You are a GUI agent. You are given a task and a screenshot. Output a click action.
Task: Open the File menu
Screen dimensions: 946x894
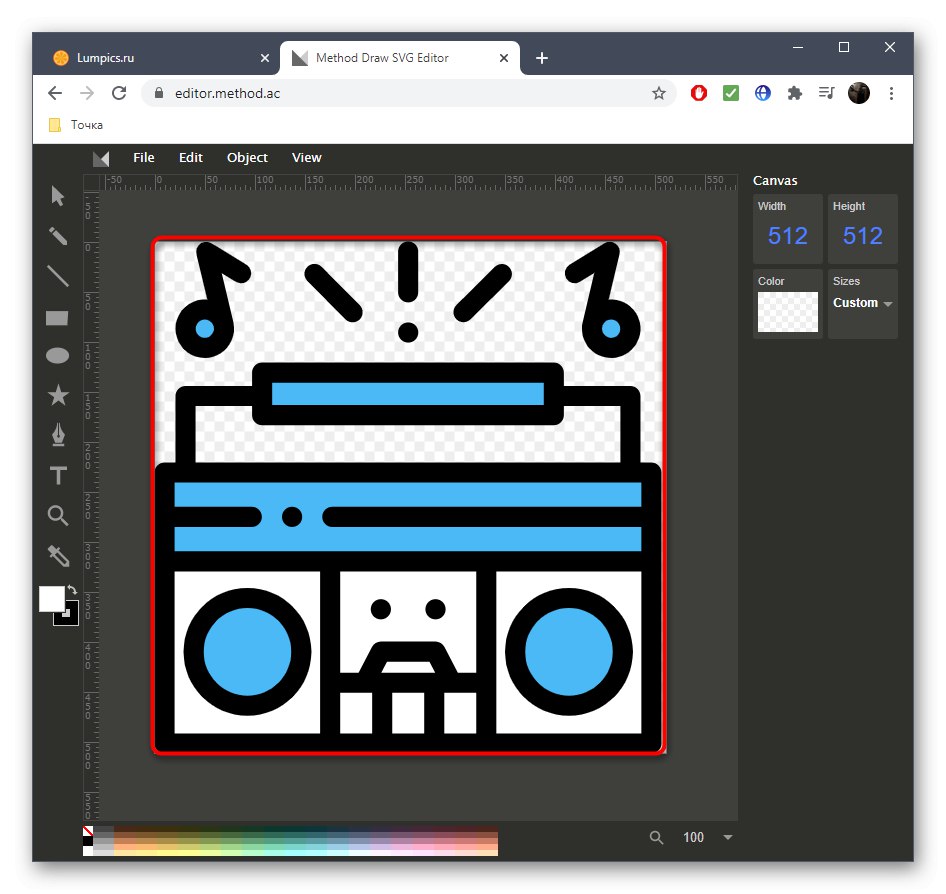point(143,157)
